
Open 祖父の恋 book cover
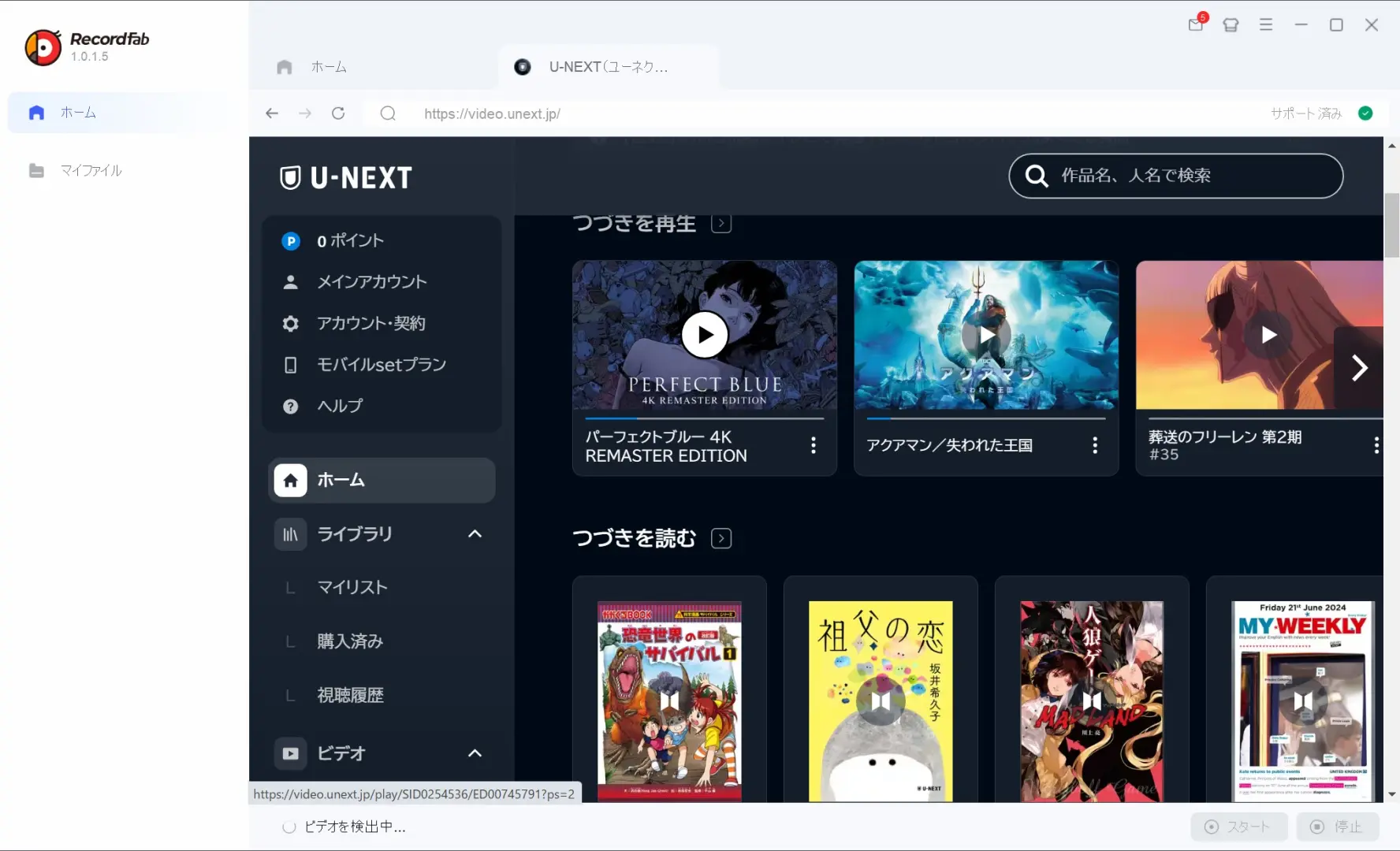tap(881, 701)
